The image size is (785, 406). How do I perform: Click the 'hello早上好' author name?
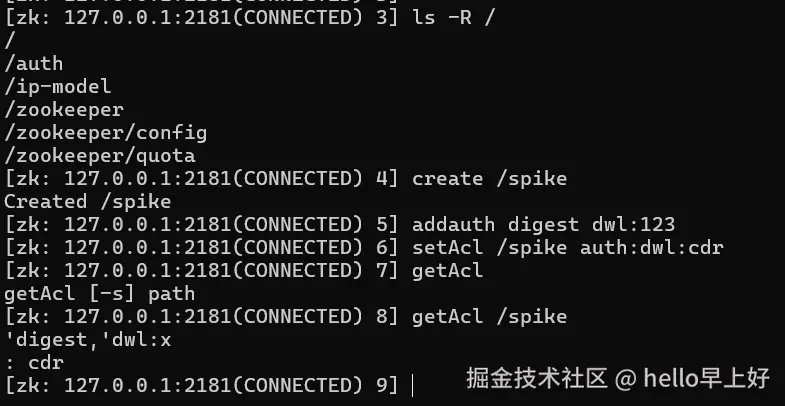point(706,378)
